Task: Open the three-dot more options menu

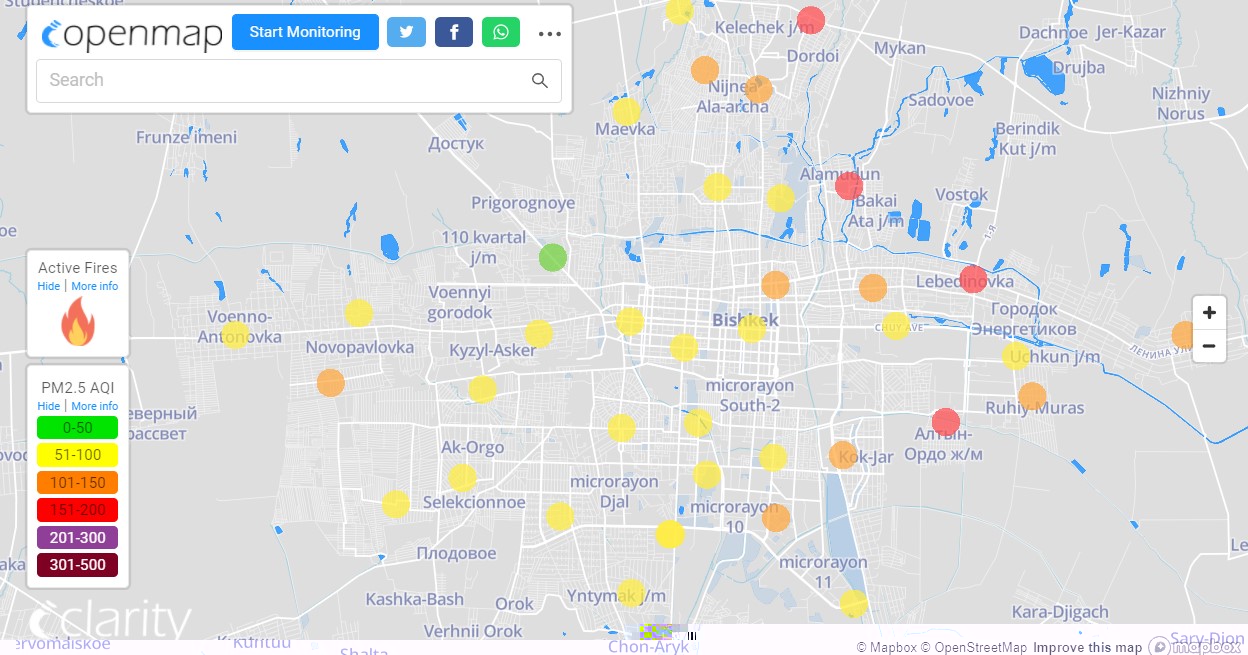Action: (549, 33)
